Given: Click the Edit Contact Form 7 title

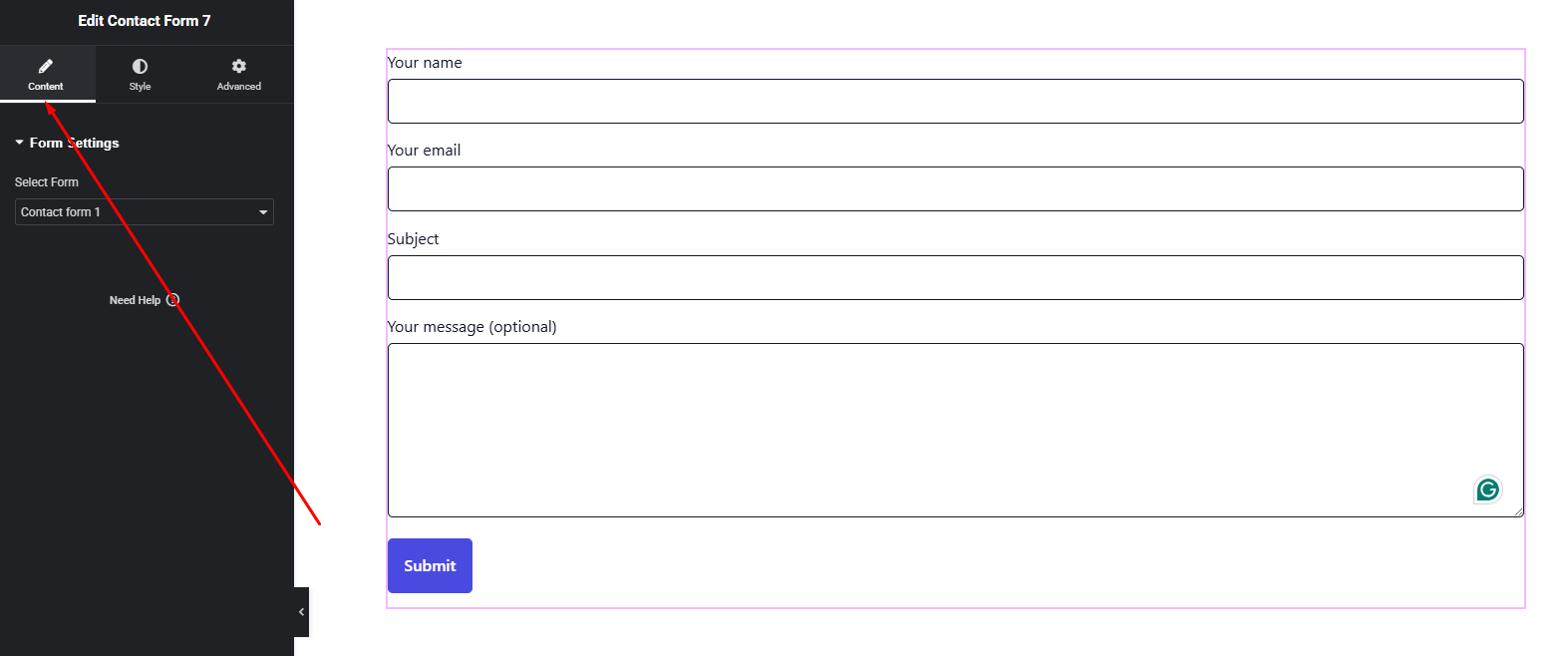Looking at the screenshot, I should point(145,21).
